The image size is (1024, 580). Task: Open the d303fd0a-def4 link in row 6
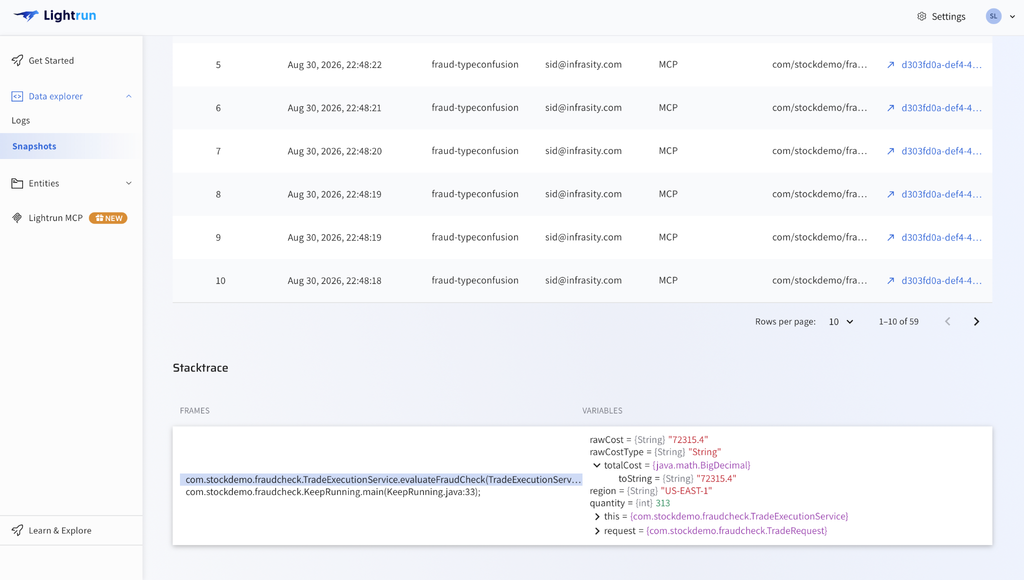click(941, 108)
